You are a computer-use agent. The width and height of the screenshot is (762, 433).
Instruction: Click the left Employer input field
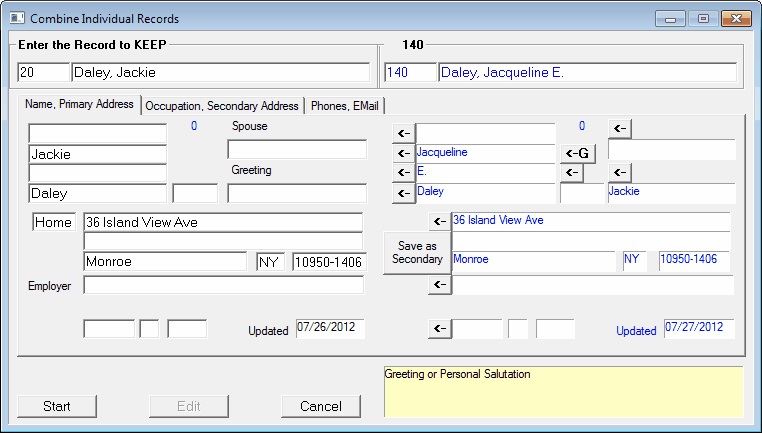(224, 285)
